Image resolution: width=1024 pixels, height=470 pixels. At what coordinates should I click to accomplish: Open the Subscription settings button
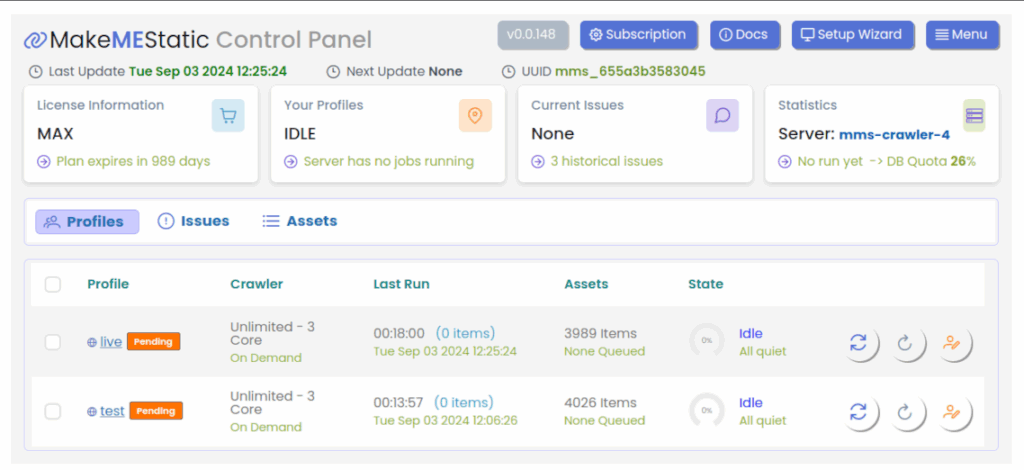click(x=638, y=34)
